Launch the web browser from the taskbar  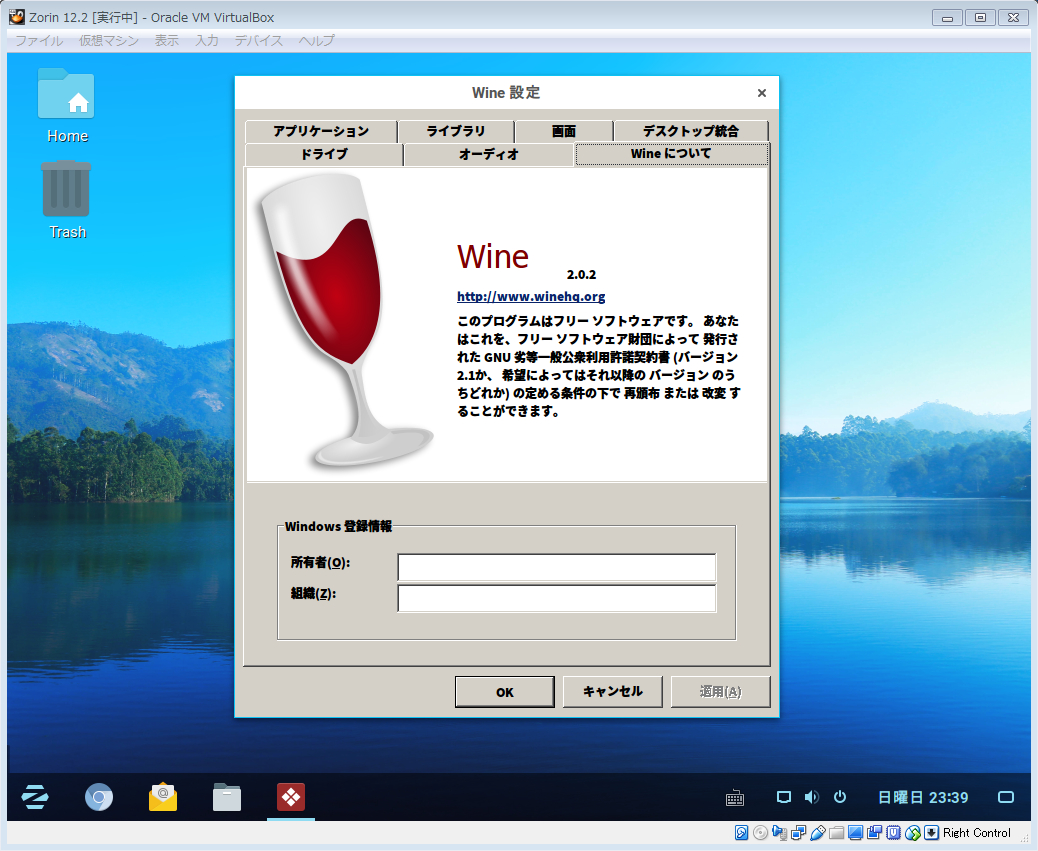coord(98,797)
